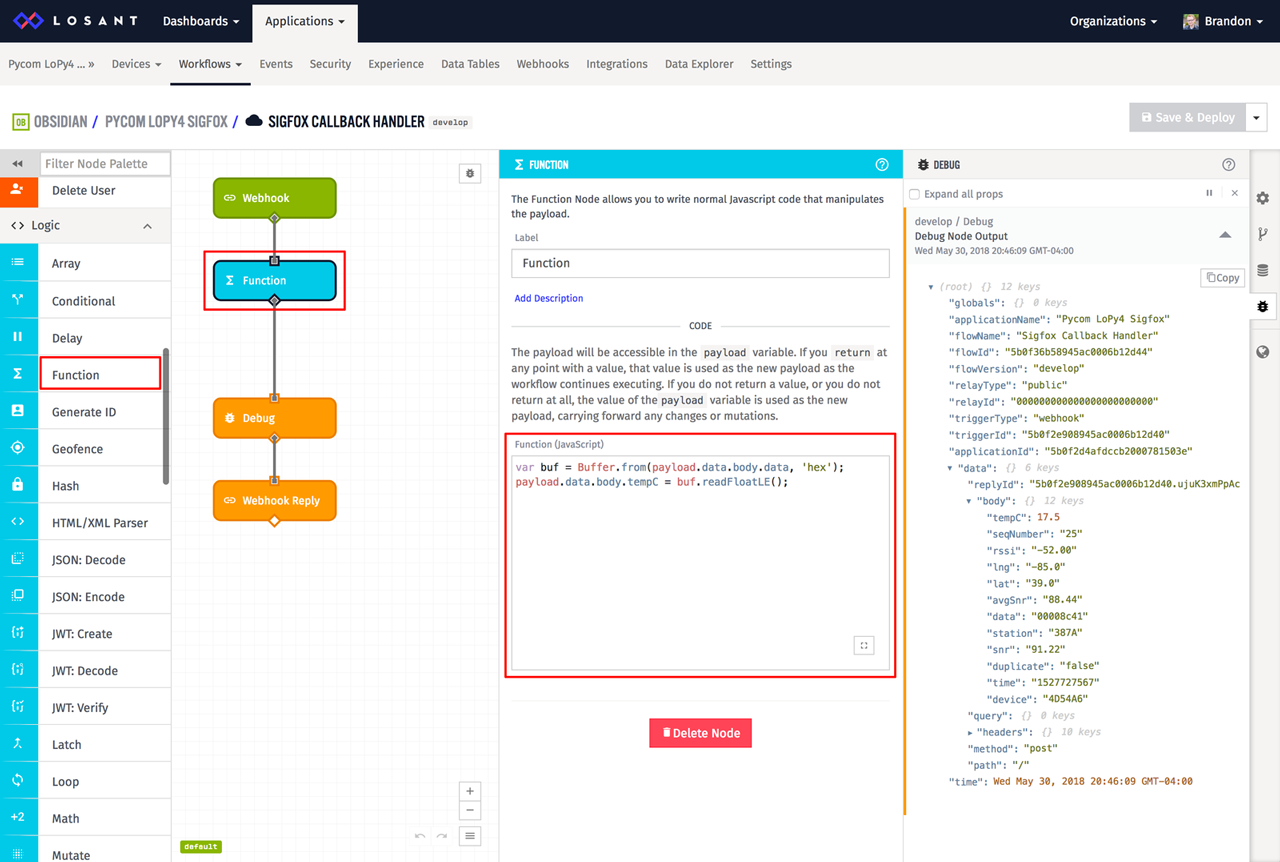Open the versions branch icon tab

pos(1263,234)
